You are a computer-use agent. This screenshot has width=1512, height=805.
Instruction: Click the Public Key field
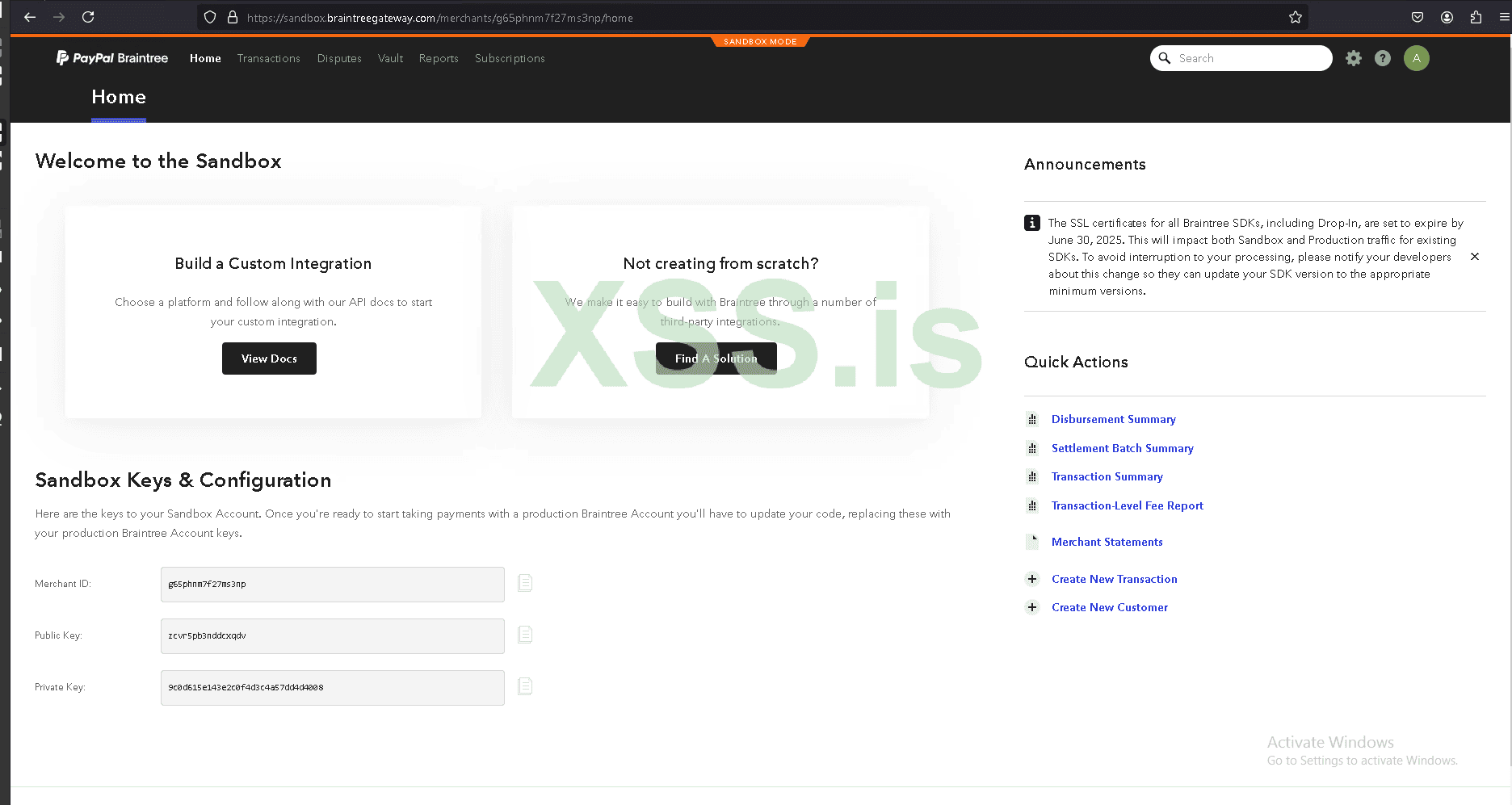point(333,636)
